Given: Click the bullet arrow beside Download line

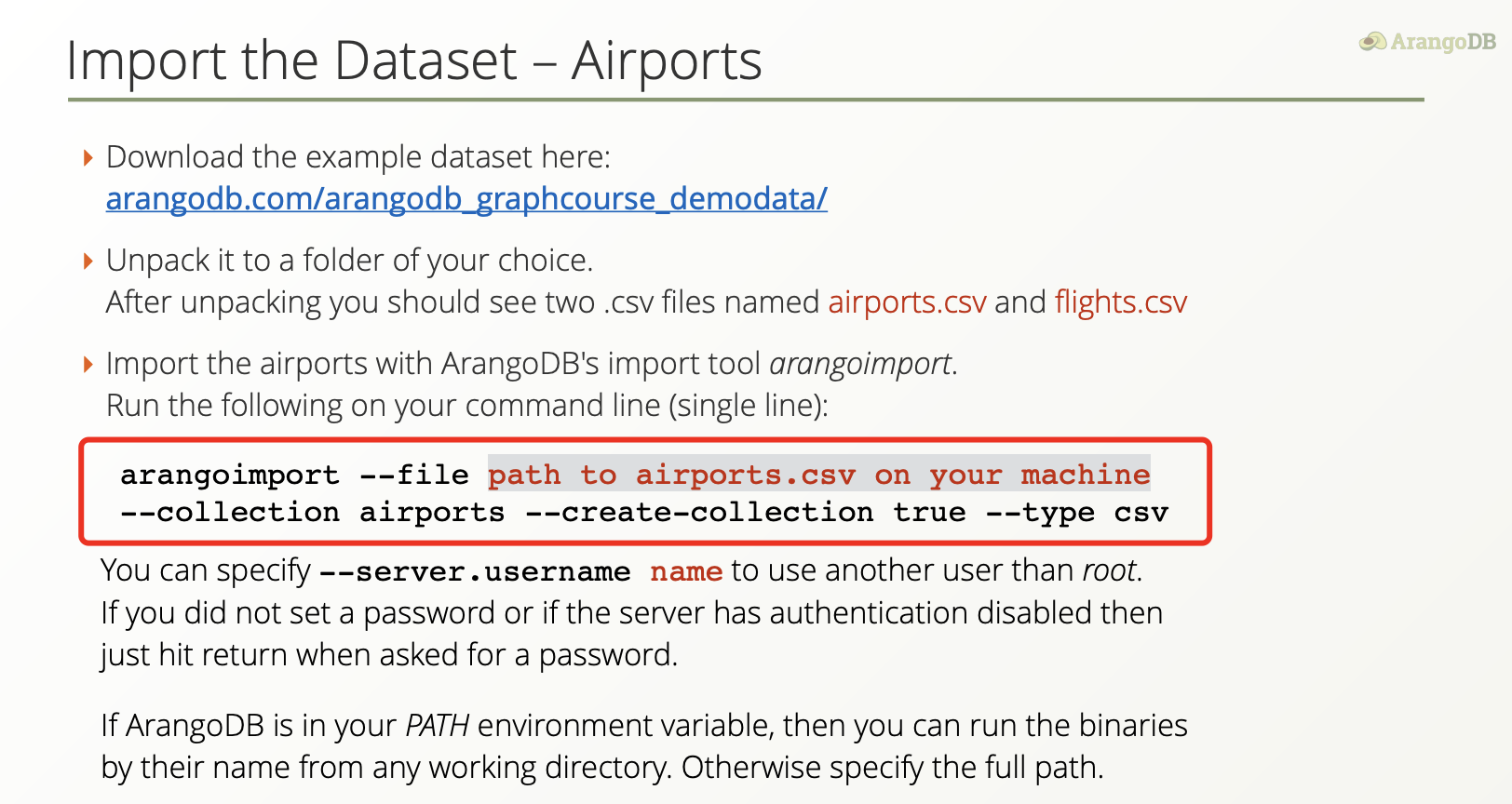Looking at the screenshot, I should [88, 158].
